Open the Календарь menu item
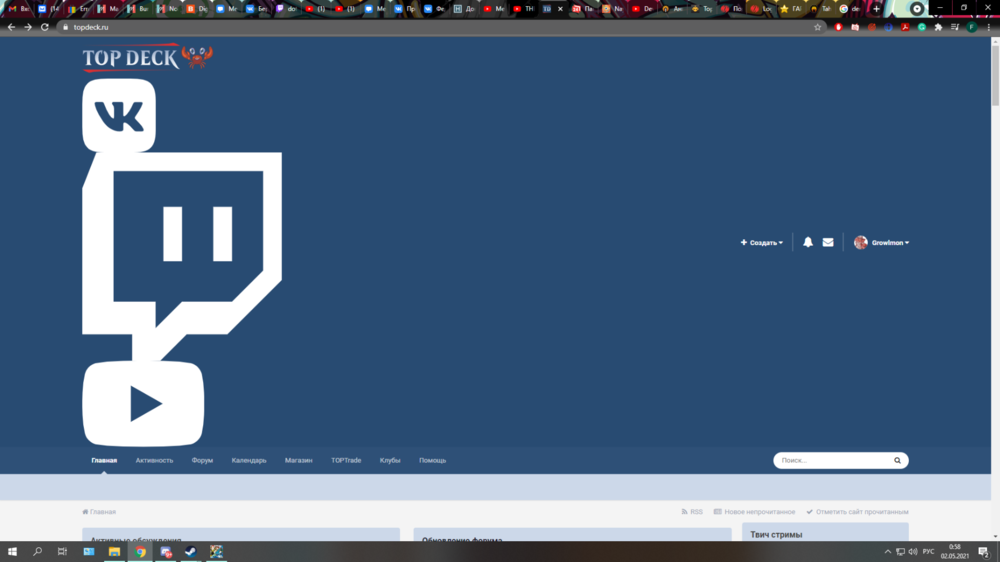Screen dimensions: 1000x562 pyautogui.click(x=249, y=461)
